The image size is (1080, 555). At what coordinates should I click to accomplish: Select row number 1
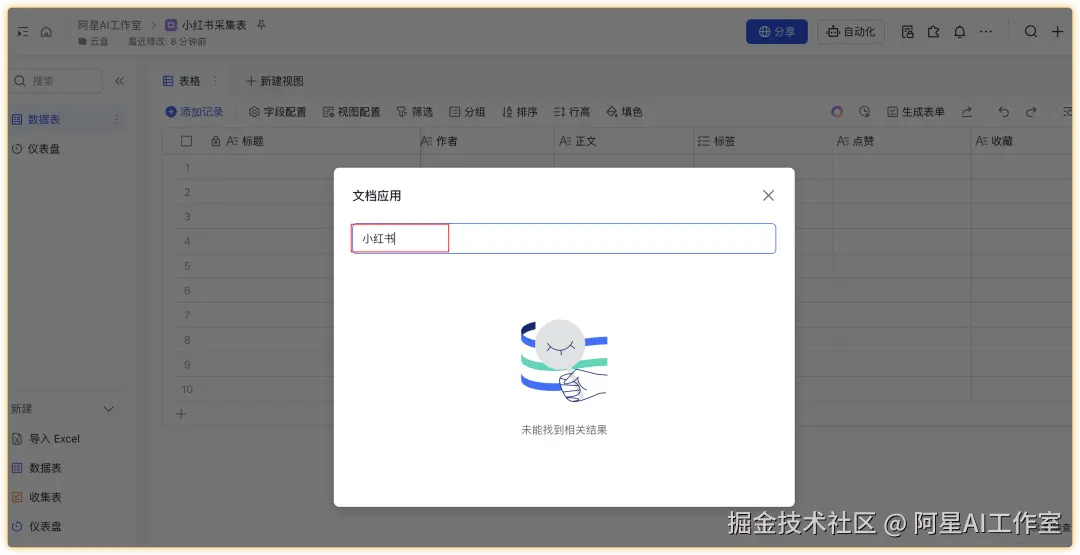(x=187, y=167)
